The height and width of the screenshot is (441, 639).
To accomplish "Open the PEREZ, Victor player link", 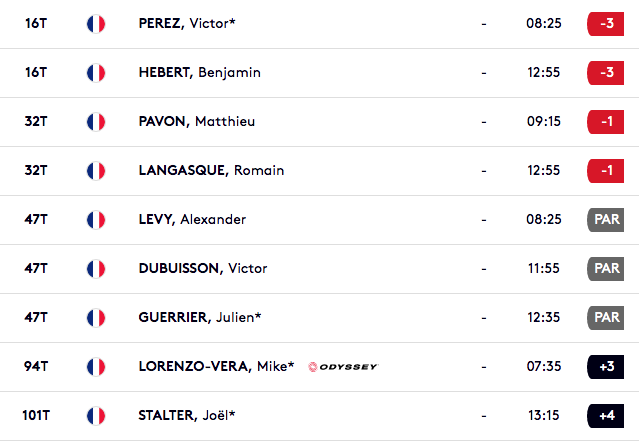I will pyautogui.click(x=187, y=23).
